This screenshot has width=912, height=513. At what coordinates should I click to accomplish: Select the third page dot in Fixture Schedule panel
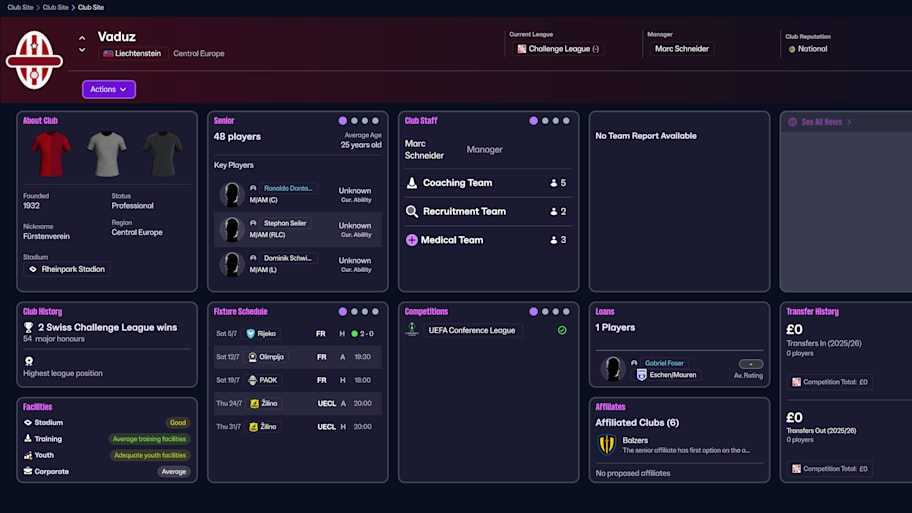(365, 312)
